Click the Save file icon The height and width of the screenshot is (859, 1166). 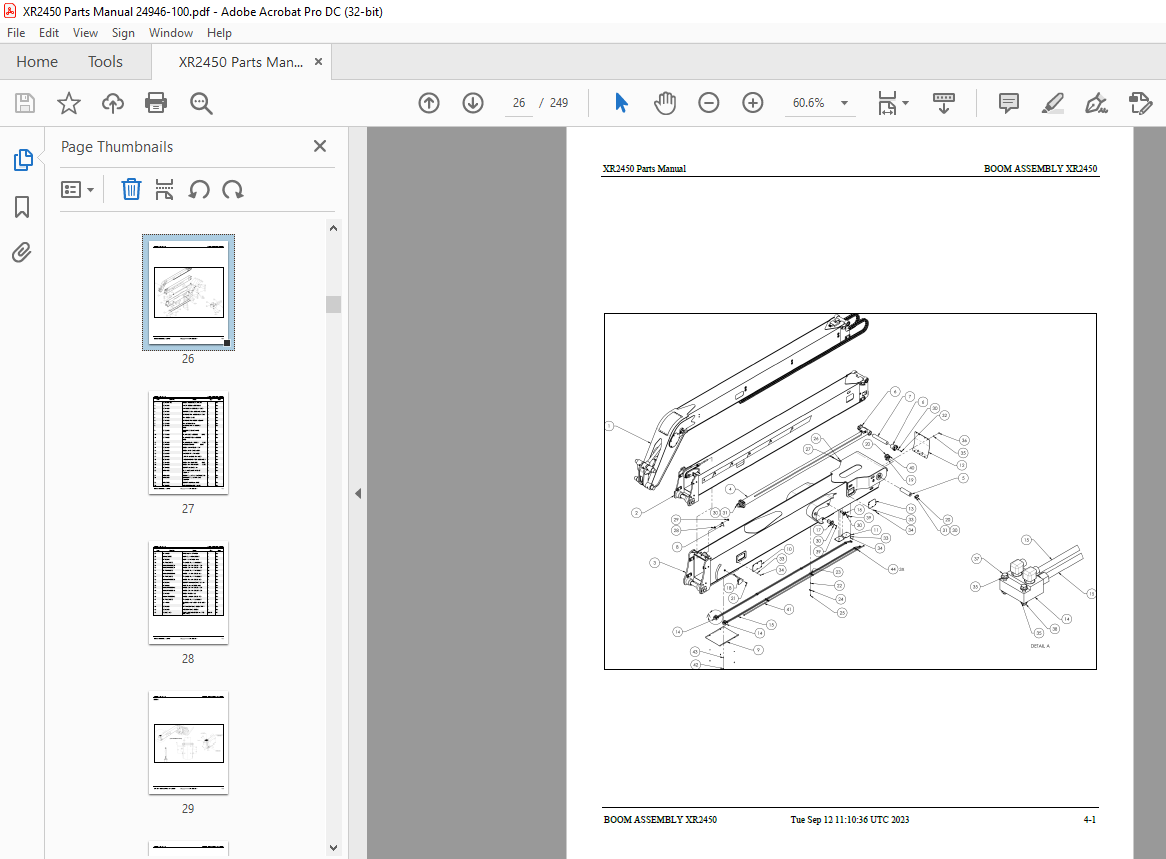[x=25, y=103]
